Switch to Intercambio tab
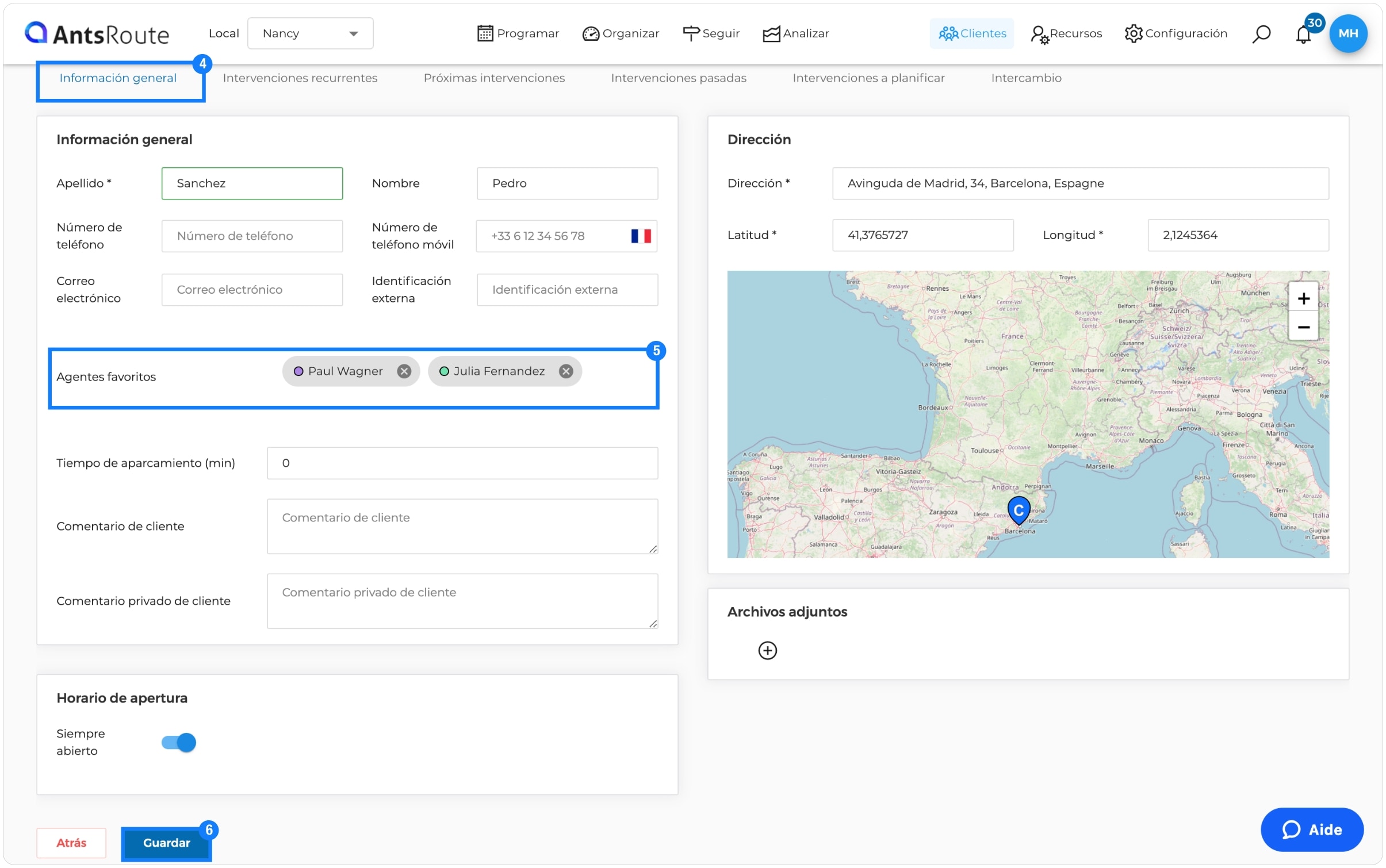The image size is (1386, 868). tap(1026, 78)
